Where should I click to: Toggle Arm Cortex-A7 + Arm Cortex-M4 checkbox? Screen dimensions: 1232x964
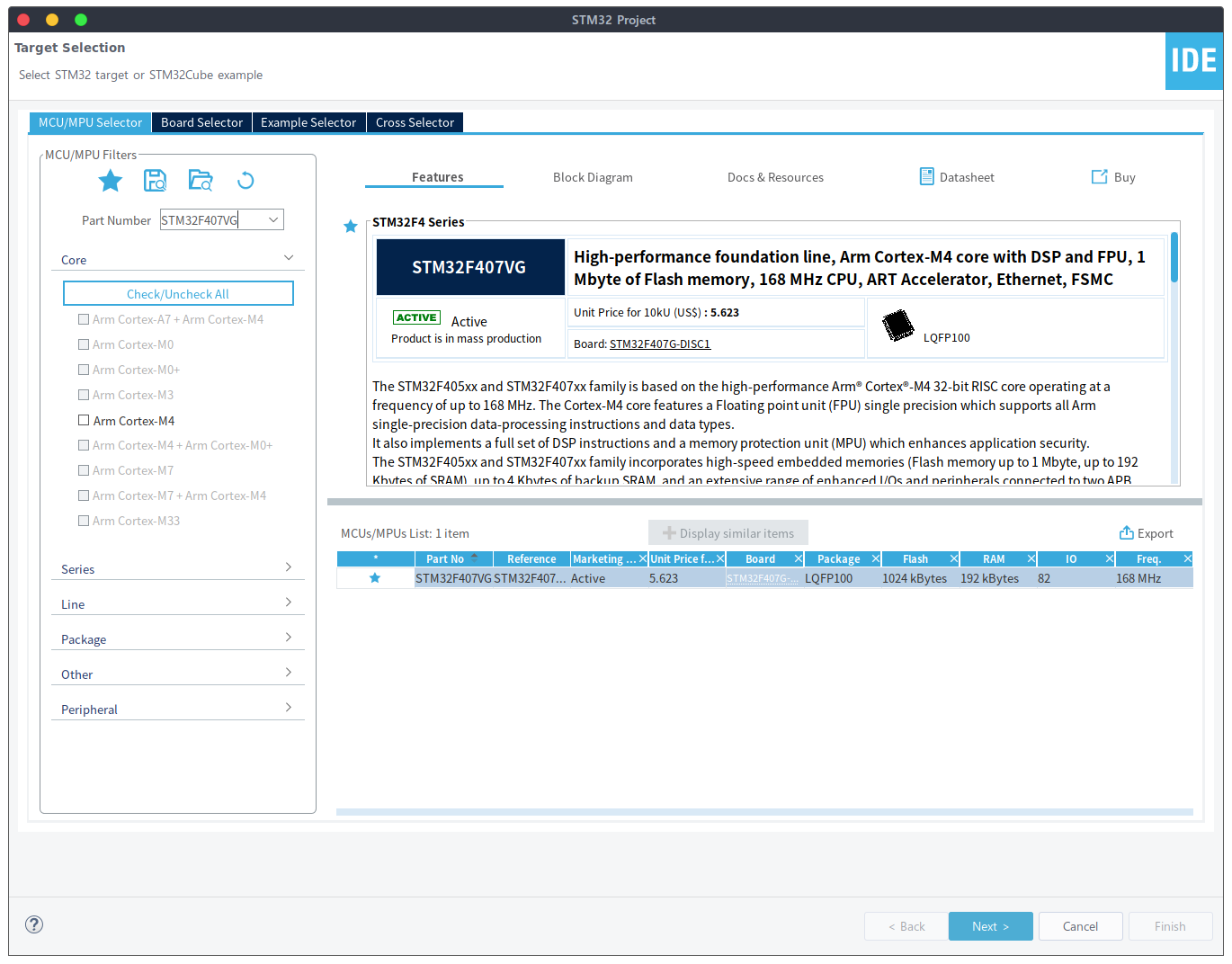(84, 319)
